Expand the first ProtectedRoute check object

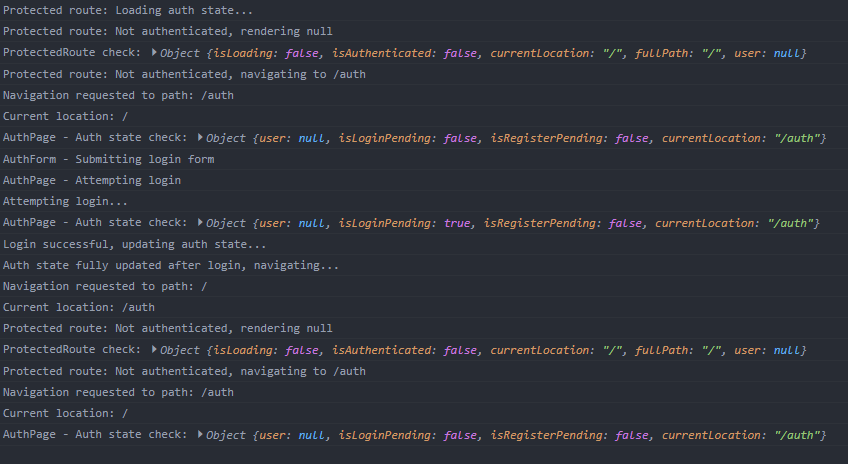click(x=154, y=52)
